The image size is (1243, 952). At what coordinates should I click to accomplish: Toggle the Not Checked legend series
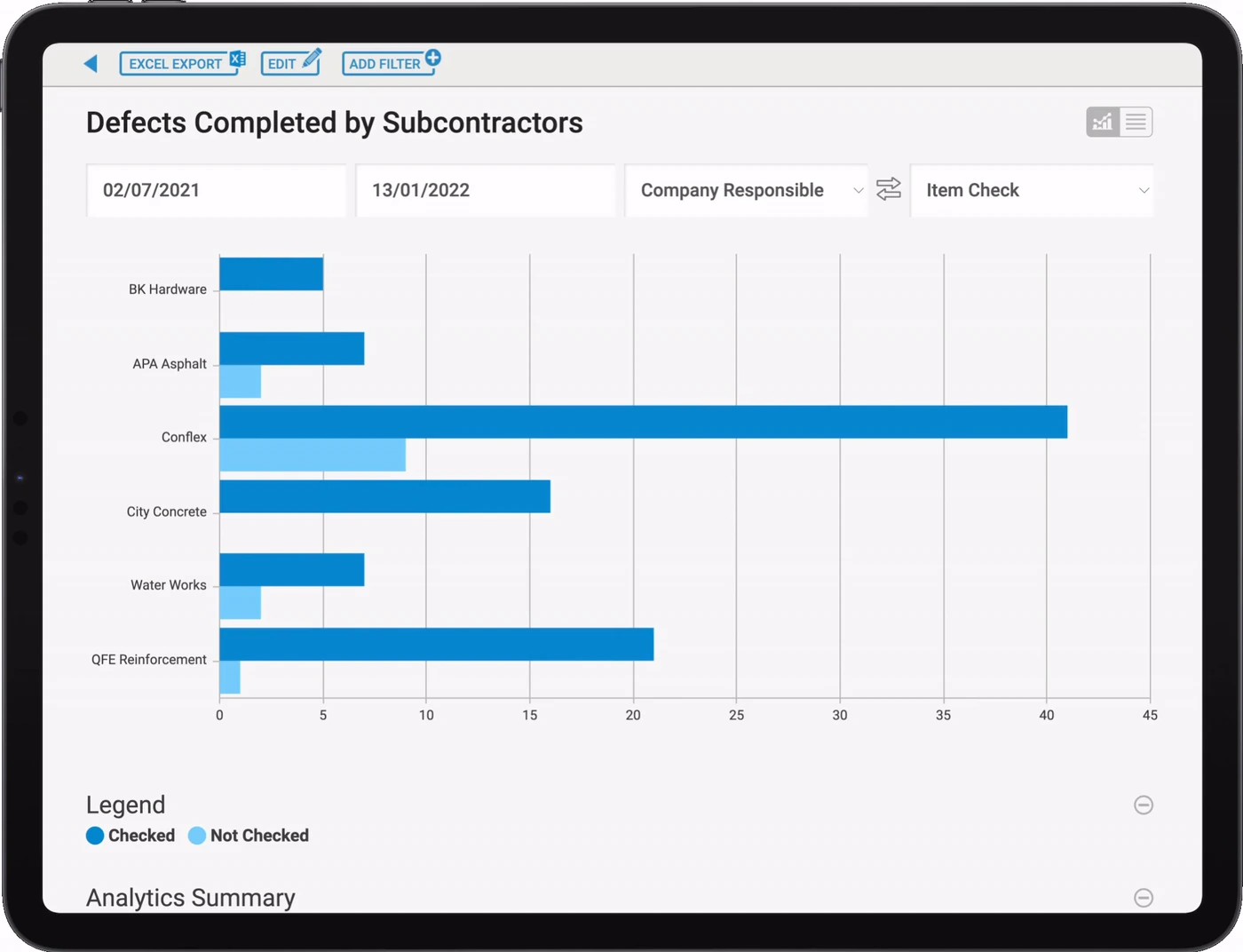point(249,836)
